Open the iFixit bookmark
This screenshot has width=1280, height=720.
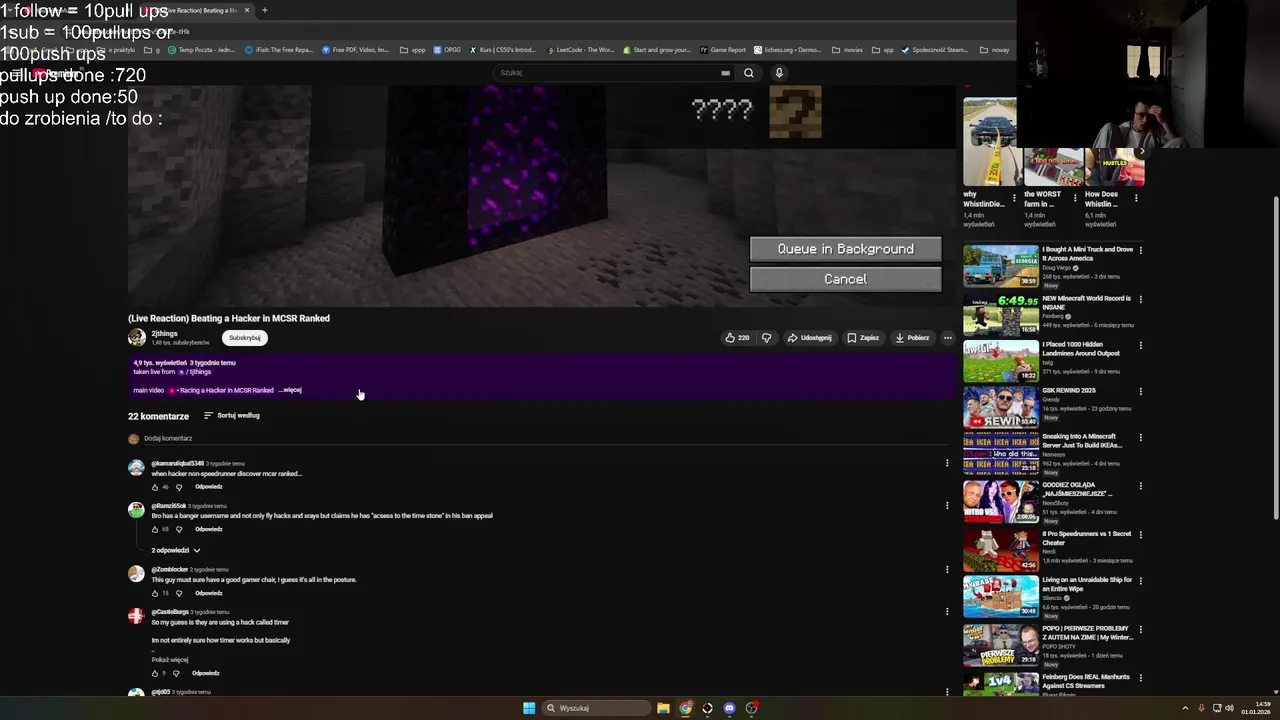pyautogui.click(x=278, y=50)
